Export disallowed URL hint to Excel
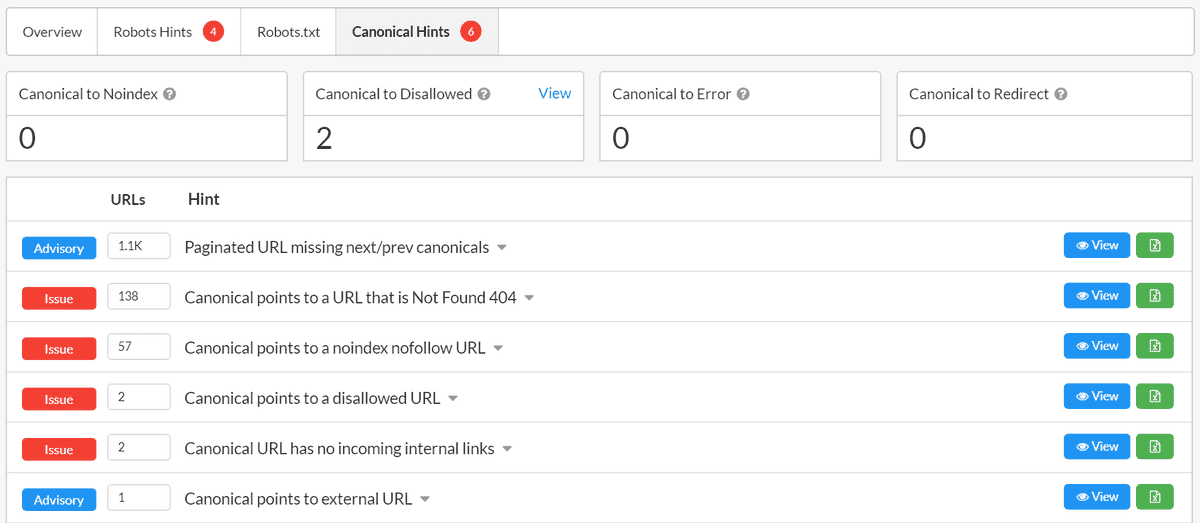Viewport: 1200px width, 523px height. (x=1154, y=396)
